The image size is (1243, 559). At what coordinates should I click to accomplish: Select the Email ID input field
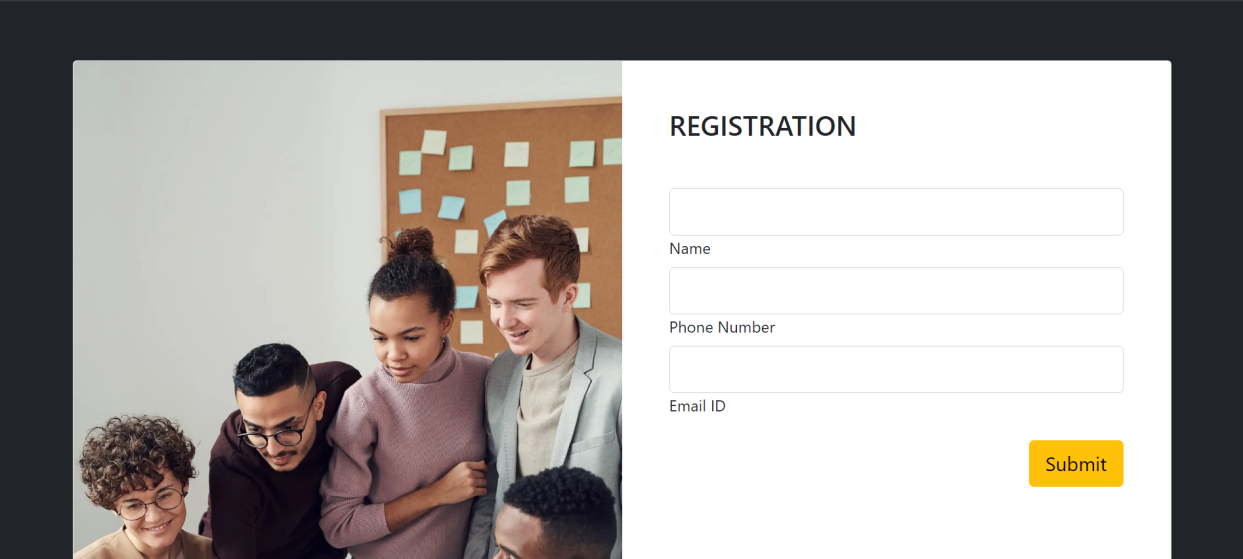pyautogui.click(x=896, y=370)
